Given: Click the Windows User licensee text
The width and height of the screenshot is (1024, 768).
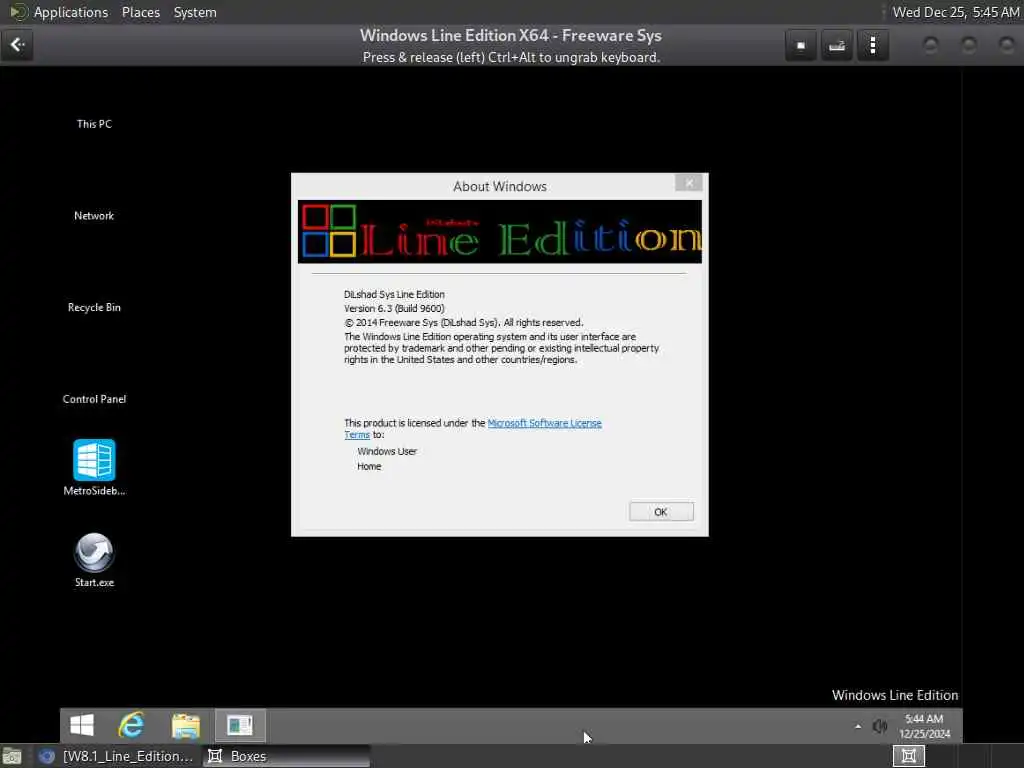Looking at the screenshot, I should coord(387,451).
